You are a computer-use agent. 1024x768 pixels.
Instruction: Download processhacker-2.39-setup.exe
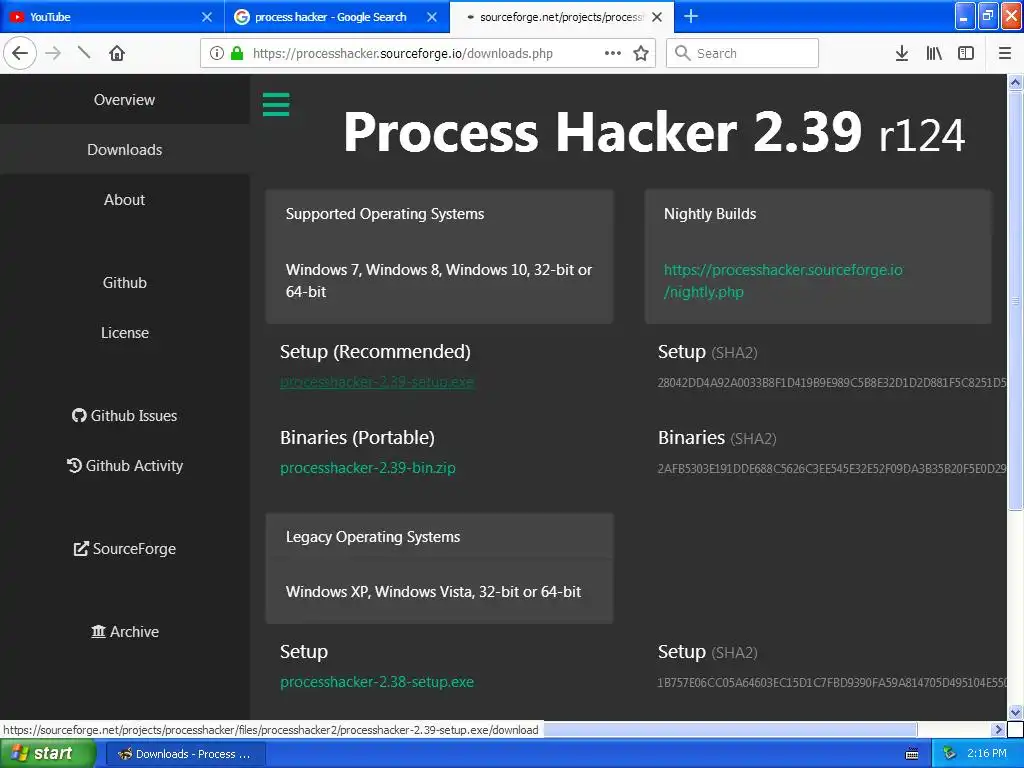coord(377,382)
